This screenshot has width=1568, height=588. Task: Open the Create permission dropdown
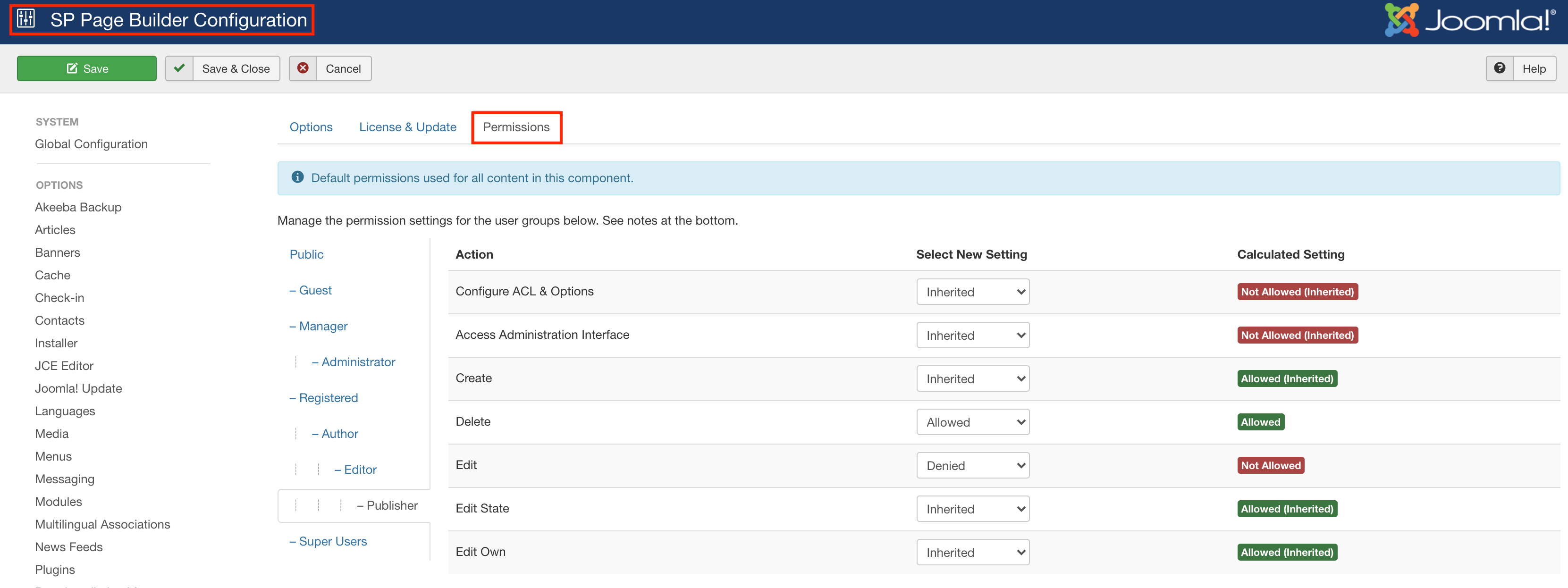972,378
